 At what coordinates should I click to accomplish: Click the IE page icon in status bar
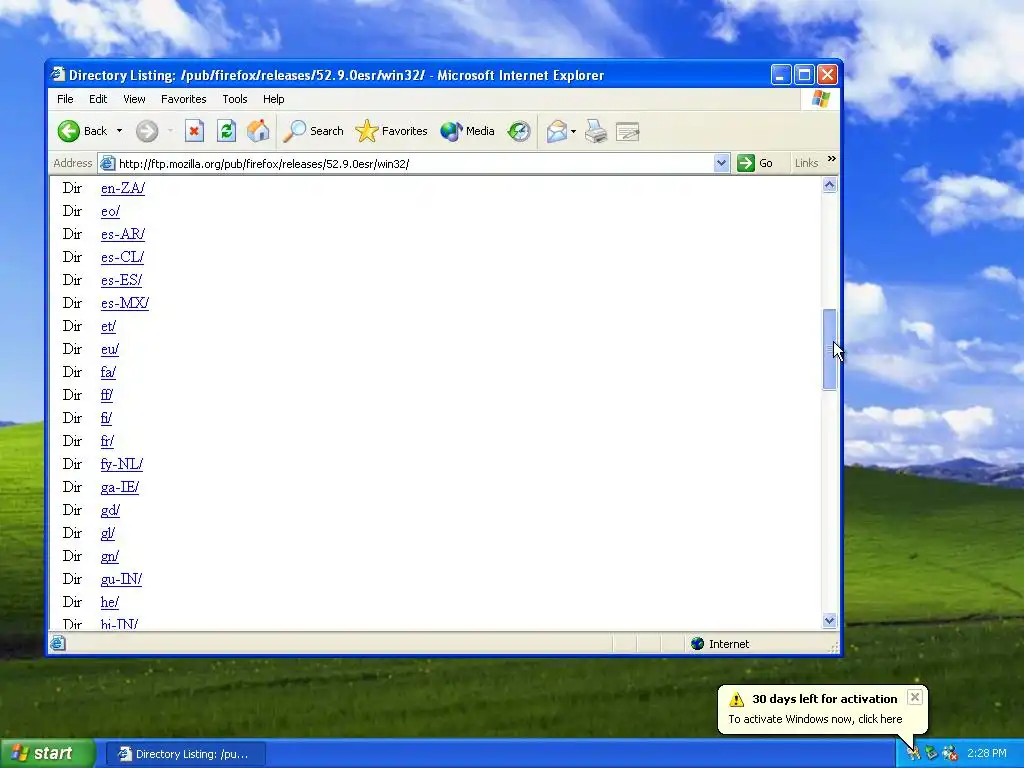[x=57, y=644]
